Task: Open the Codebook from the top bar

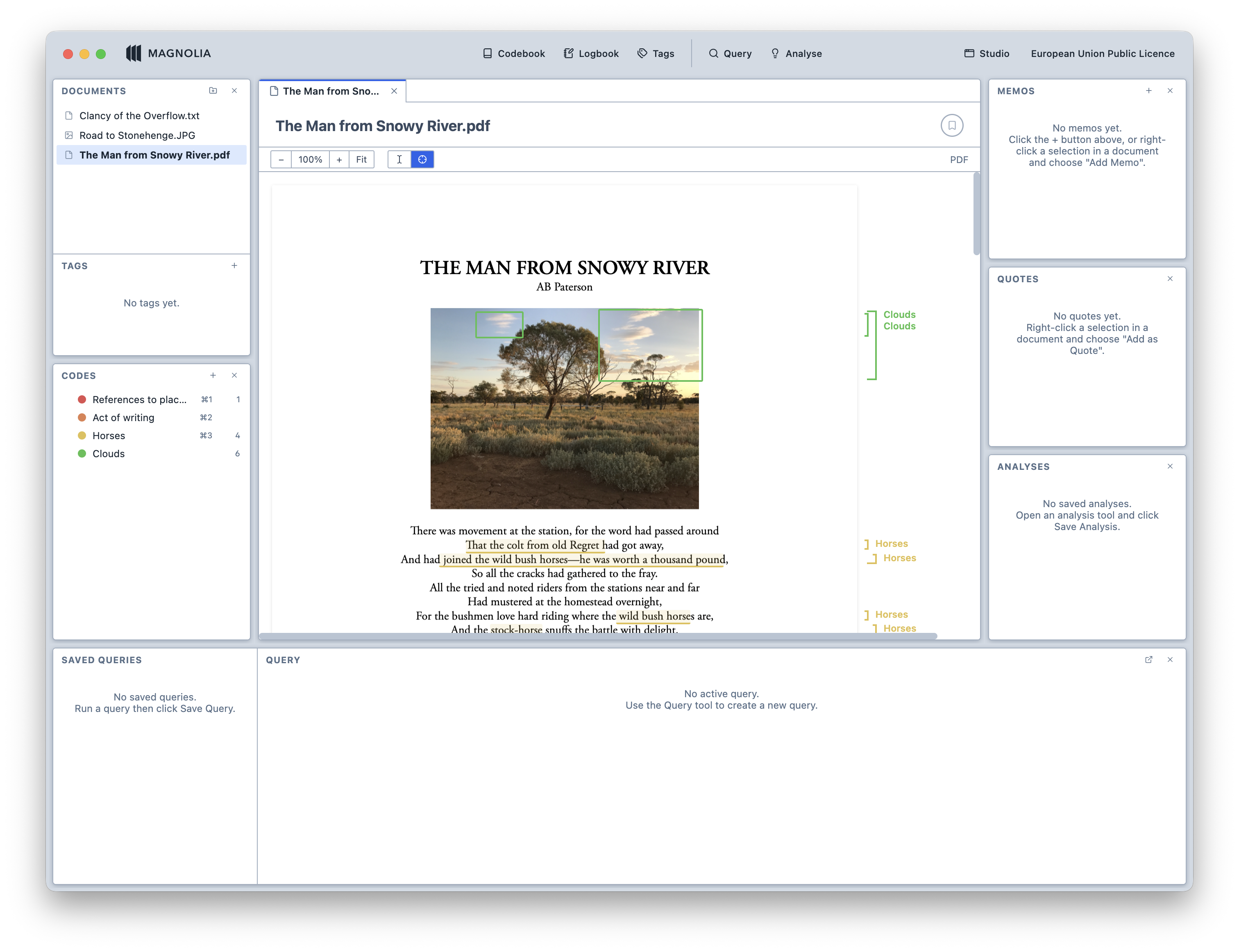Action: (x=513, y=53)
